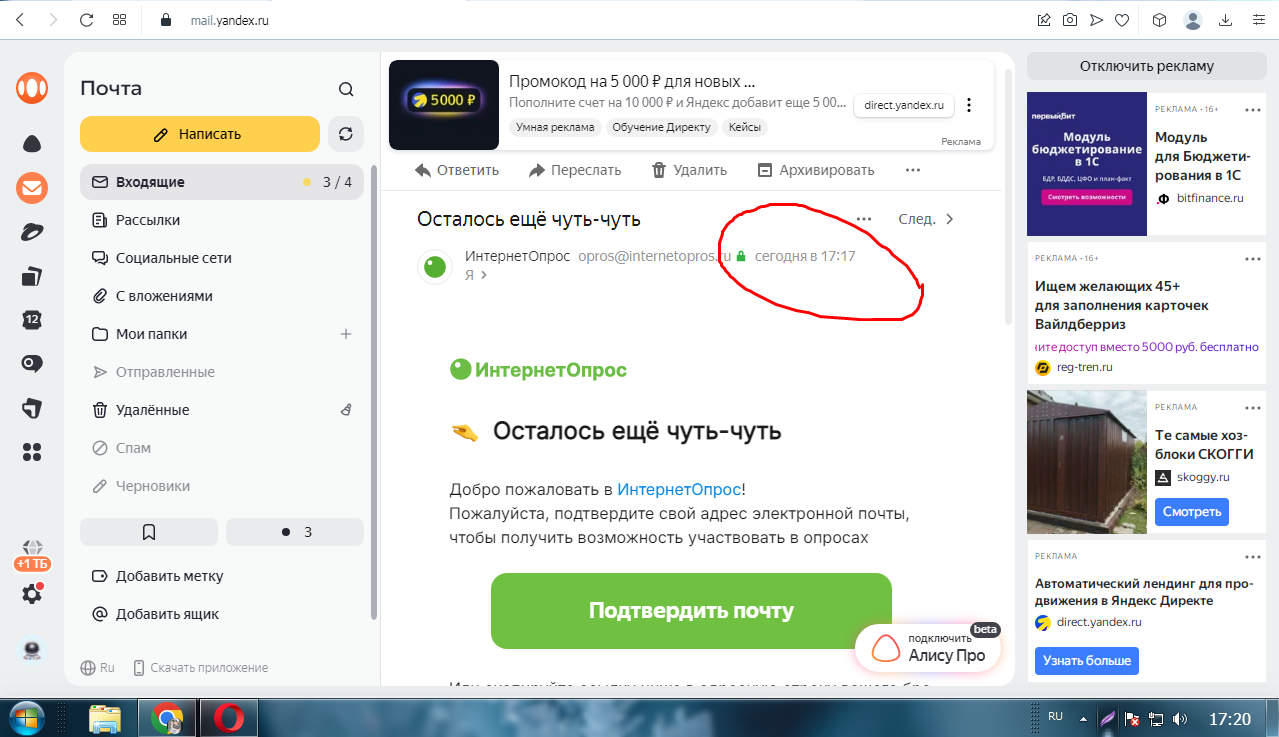
Task: Open more actions dots in email toolbar
Action: coord(912,170)
